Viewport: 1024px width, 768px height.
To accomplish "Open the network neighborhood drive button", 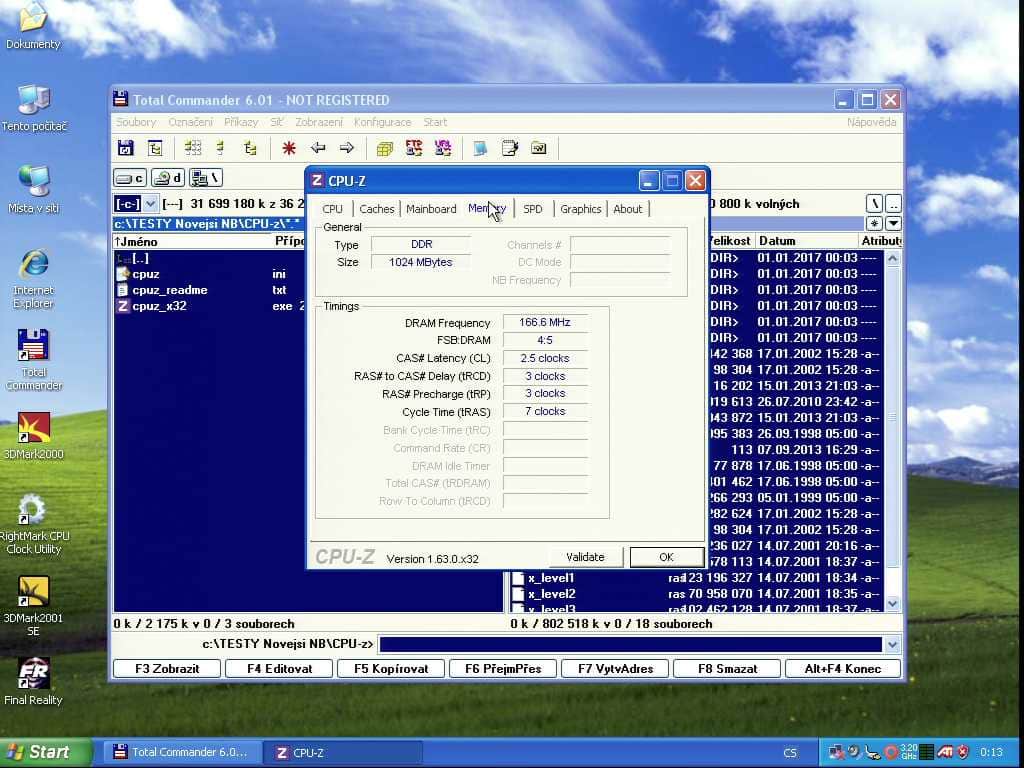I will (x=206, y=178).
